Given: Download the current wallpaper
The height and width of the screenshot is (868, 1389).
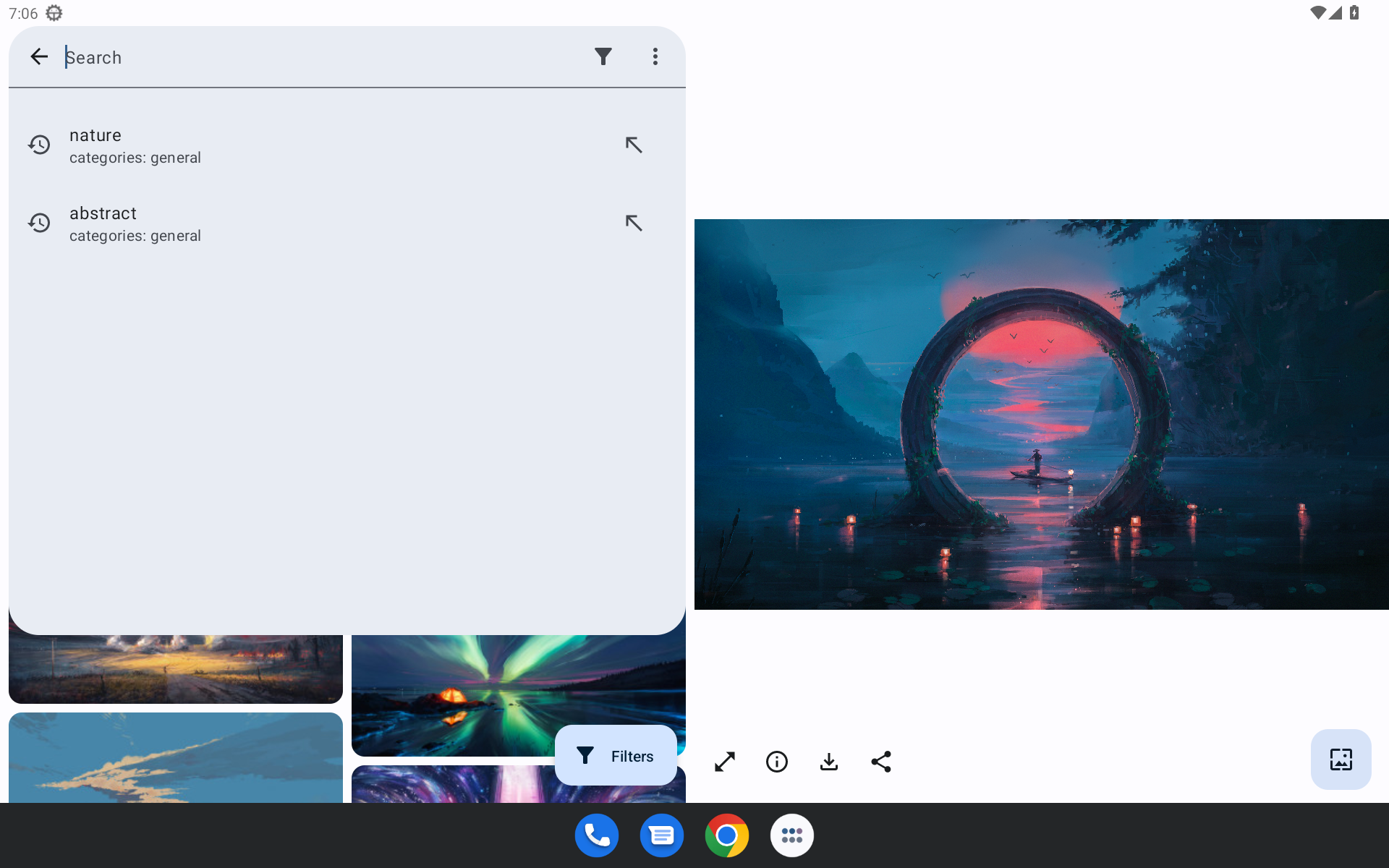Looking at the screenshot, I should (x=829, y=762).
